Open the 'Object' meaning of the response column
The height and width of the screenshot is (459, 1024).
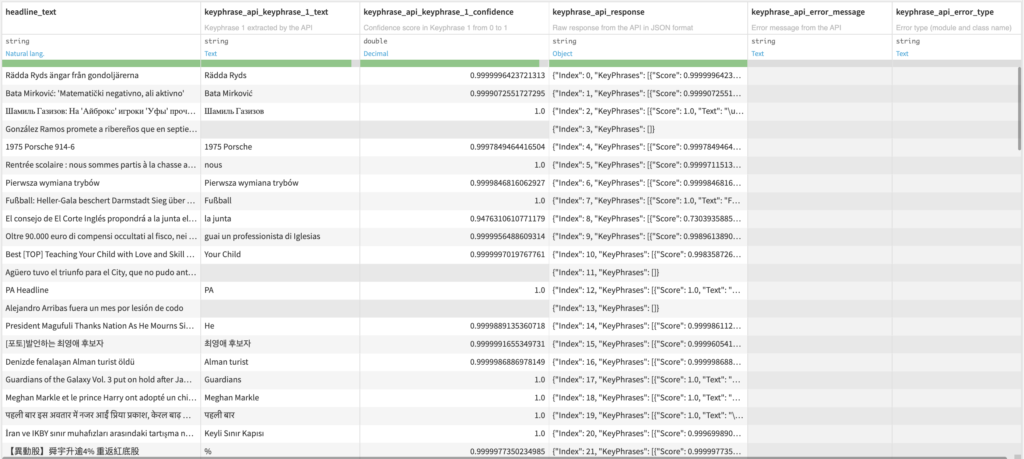[x=562, y=54]
